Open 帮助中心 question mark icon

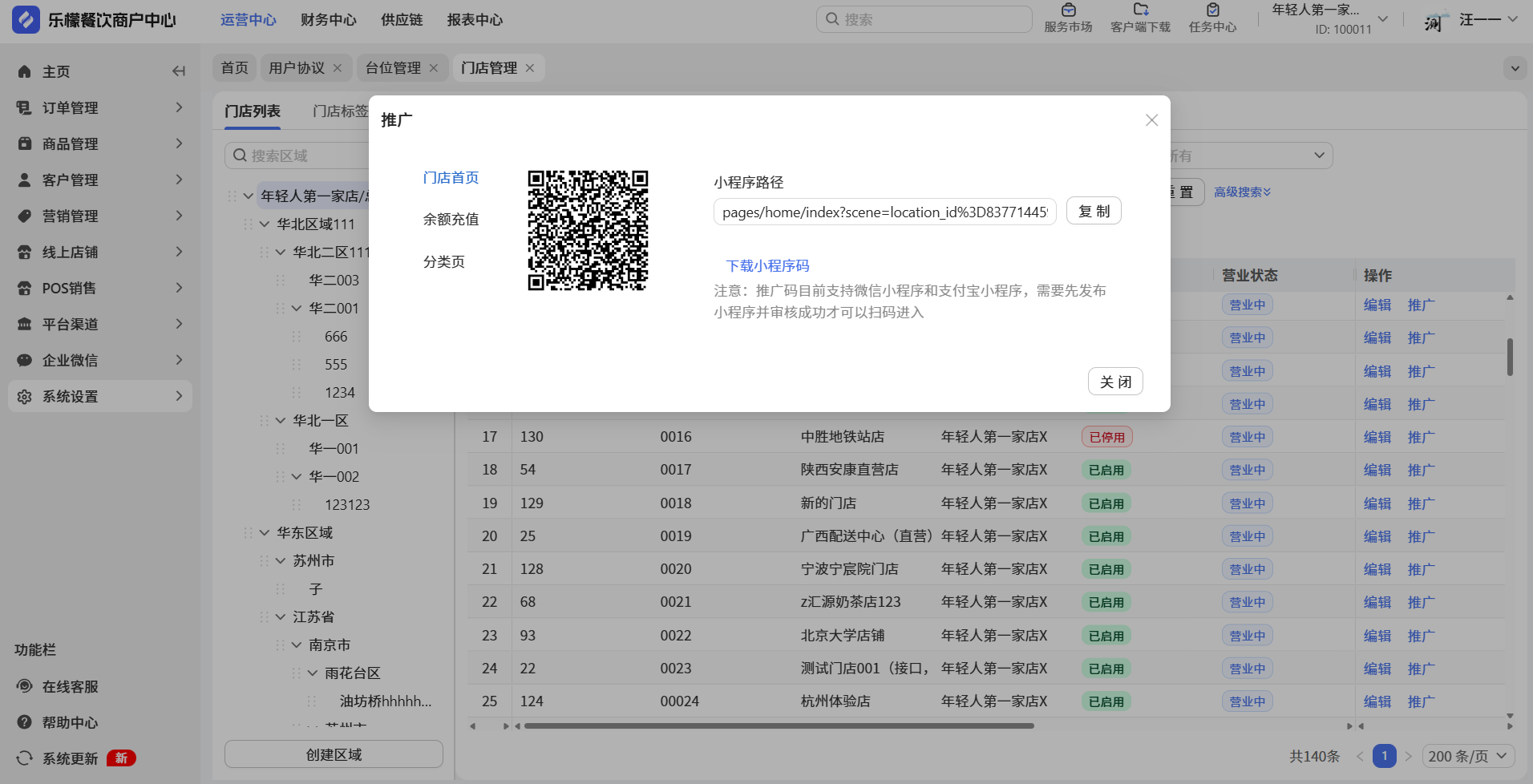pos(25,722)
